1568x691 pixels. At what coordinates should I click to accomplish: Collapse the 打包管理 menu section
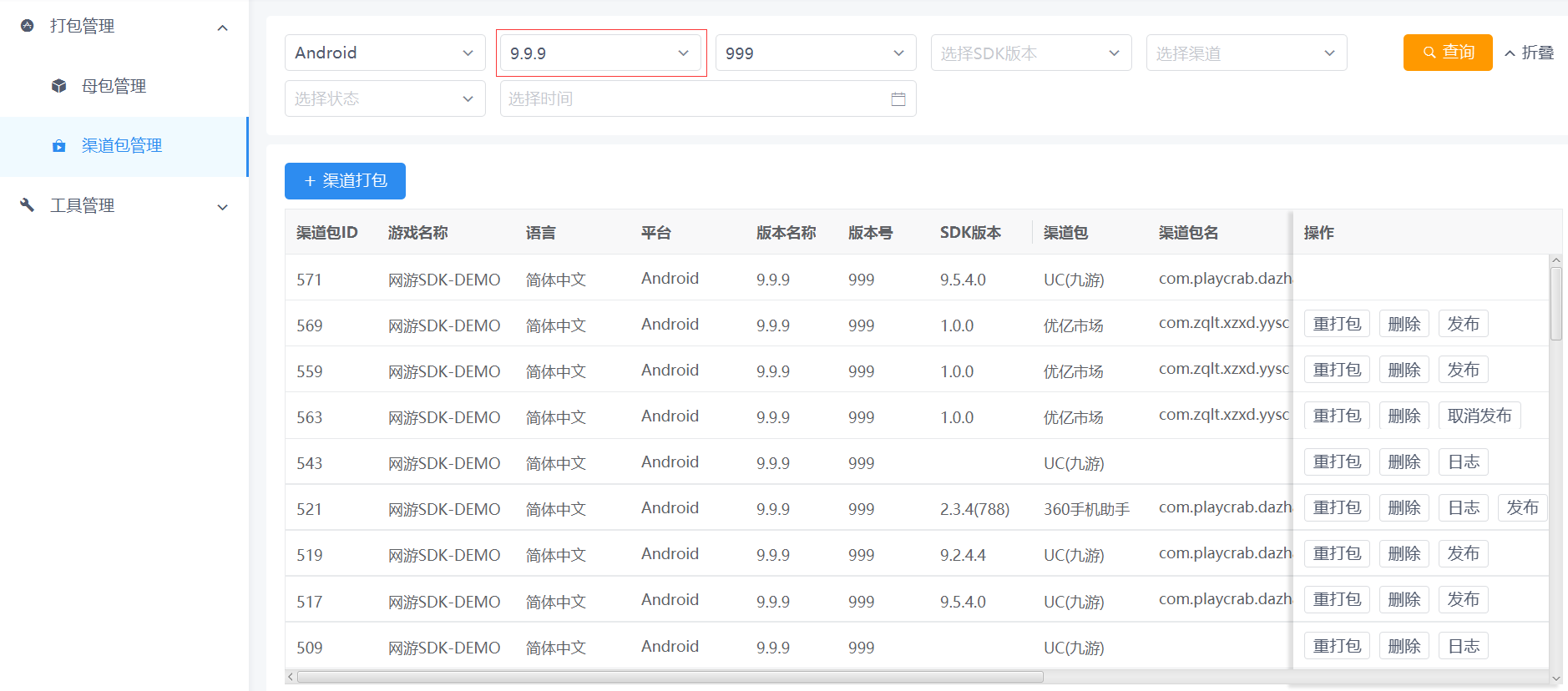point(222,28)
